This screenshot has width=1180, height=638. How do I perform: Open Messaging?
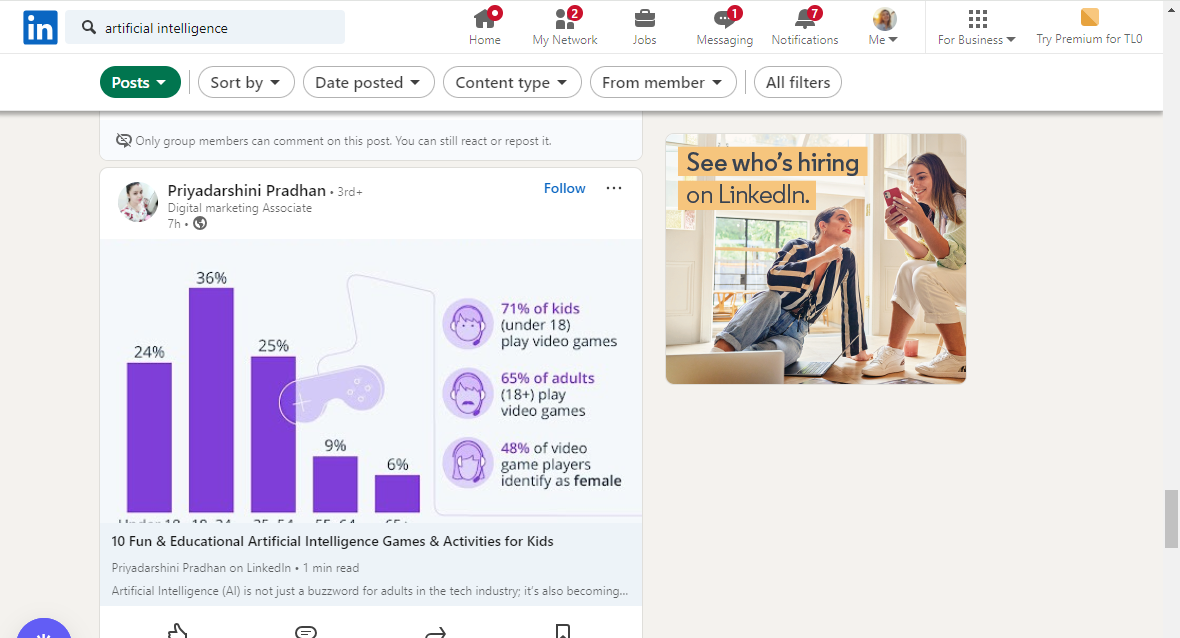725,26
